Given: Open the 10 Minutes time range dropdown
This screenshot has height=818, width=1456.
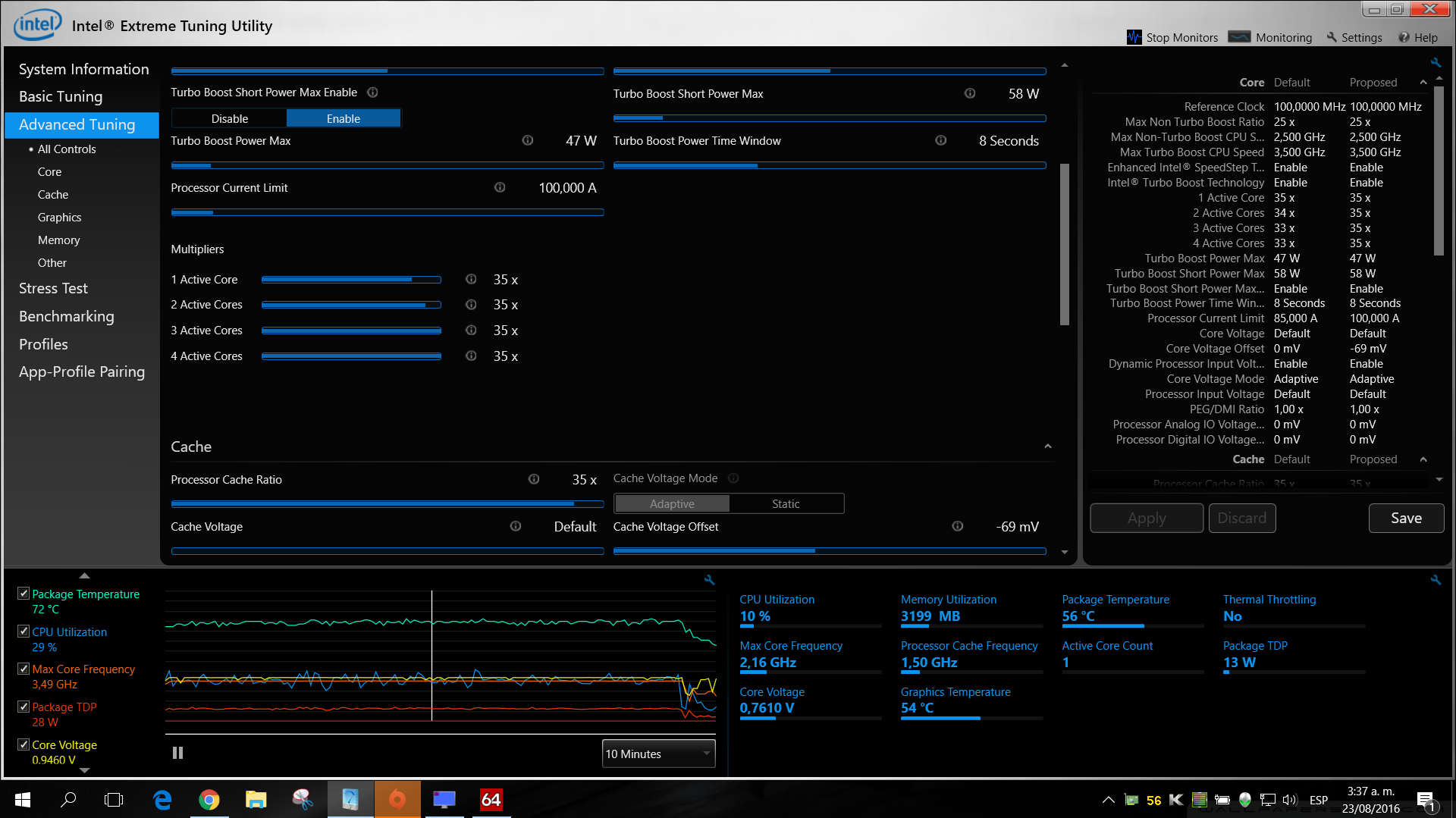Looking at the screenshot, I should [658, 754].
